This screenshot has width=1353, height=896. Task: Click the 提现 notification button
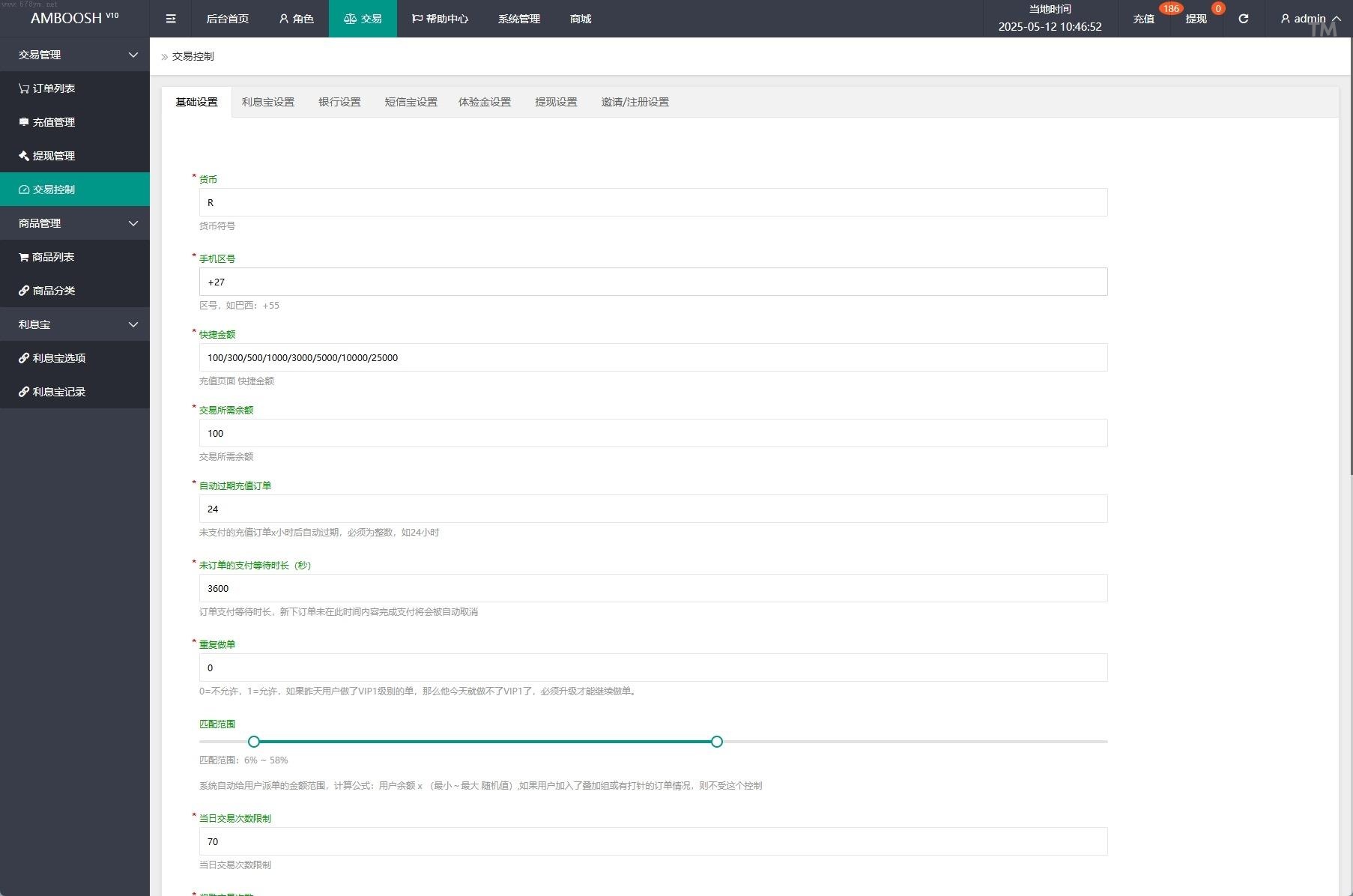(x=1196, y=19)
